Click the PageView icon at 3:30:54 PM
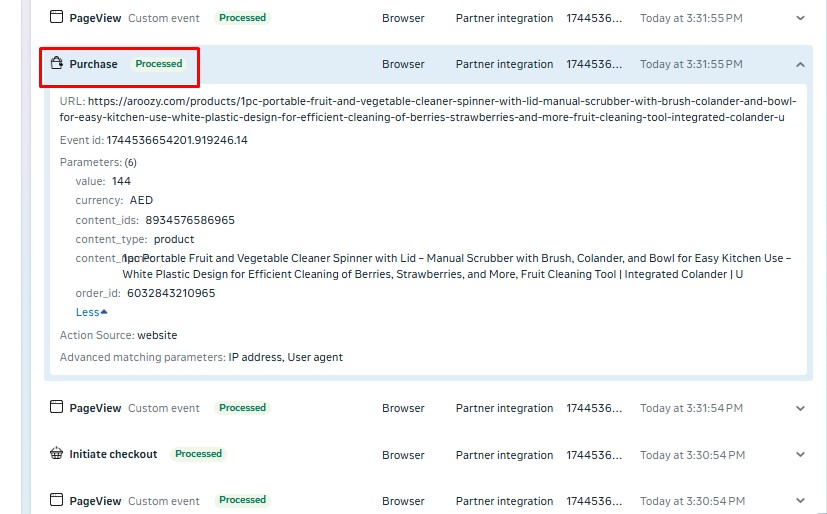827x514 pixels. tap(57, 500)
